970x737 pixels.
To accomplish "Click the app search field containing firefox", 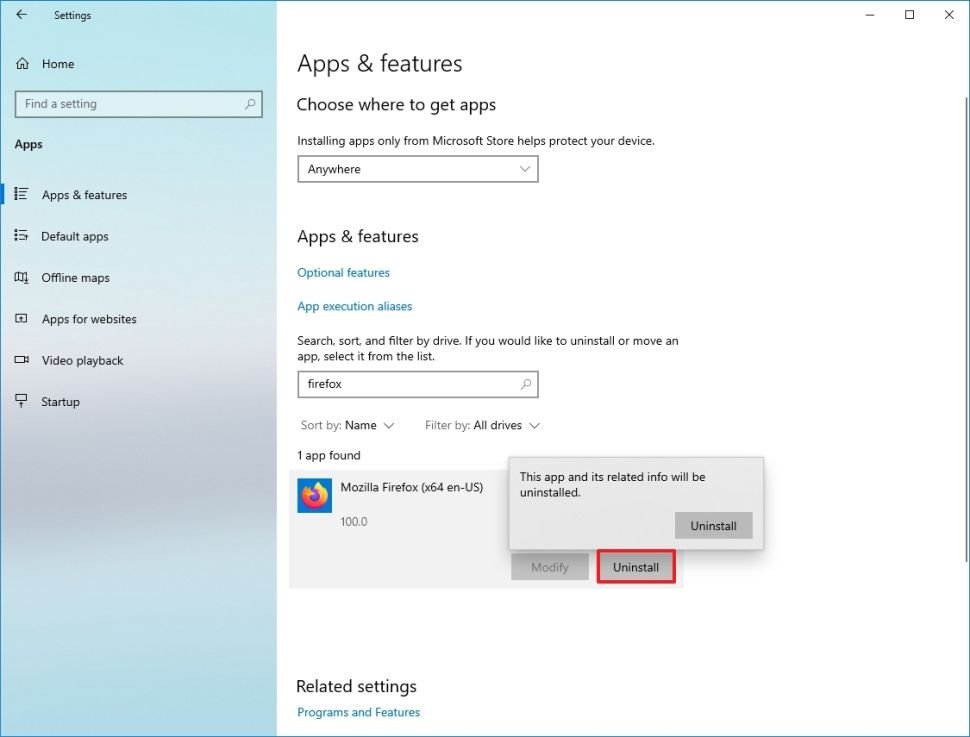I will coord(418,384).
